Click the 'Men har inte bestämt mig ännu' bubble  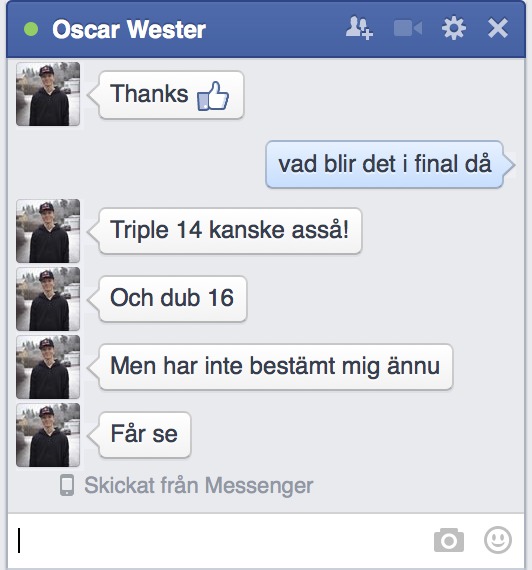point(276,367)
